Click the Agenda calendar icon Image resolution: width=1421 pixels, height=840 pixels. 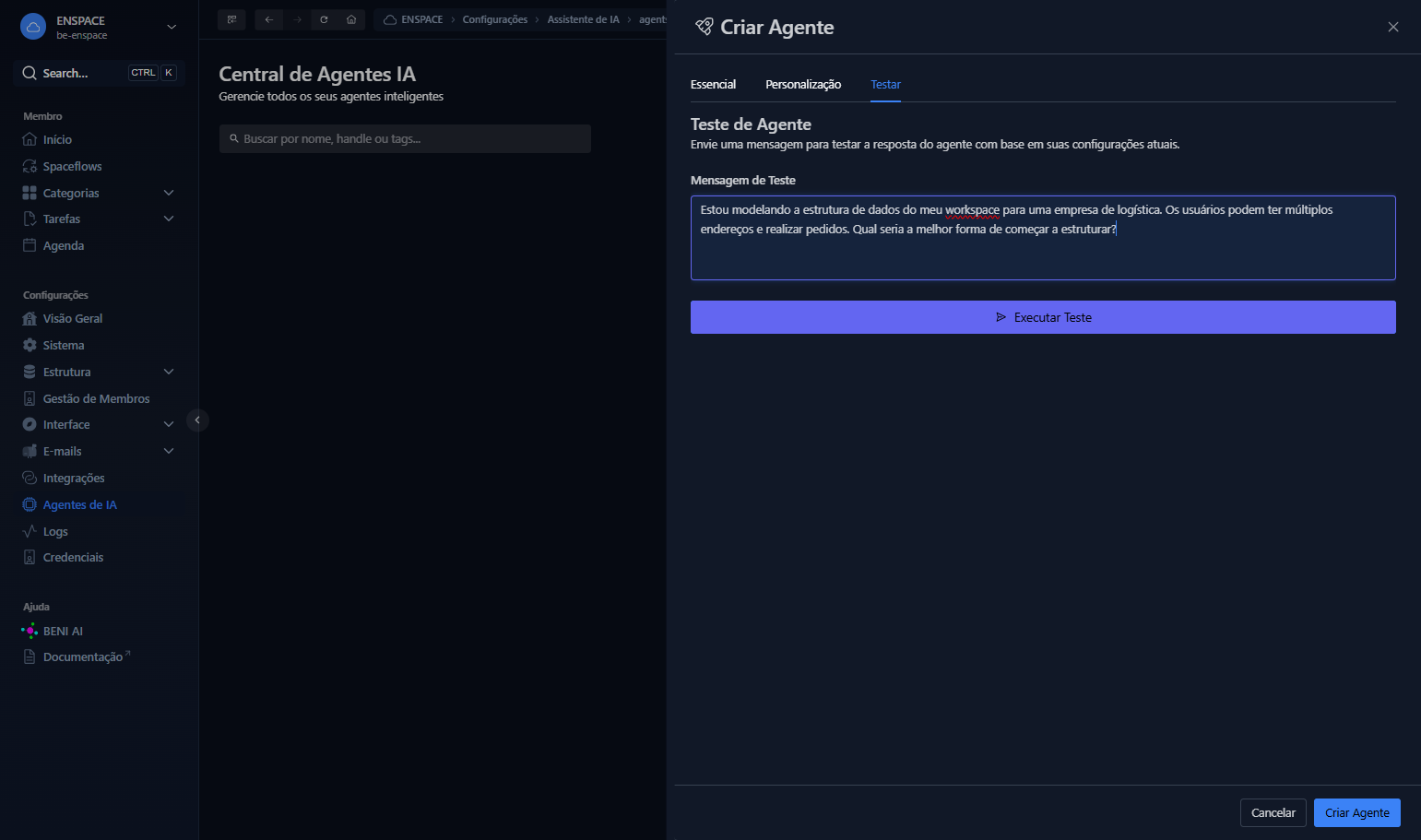point(30,245)
